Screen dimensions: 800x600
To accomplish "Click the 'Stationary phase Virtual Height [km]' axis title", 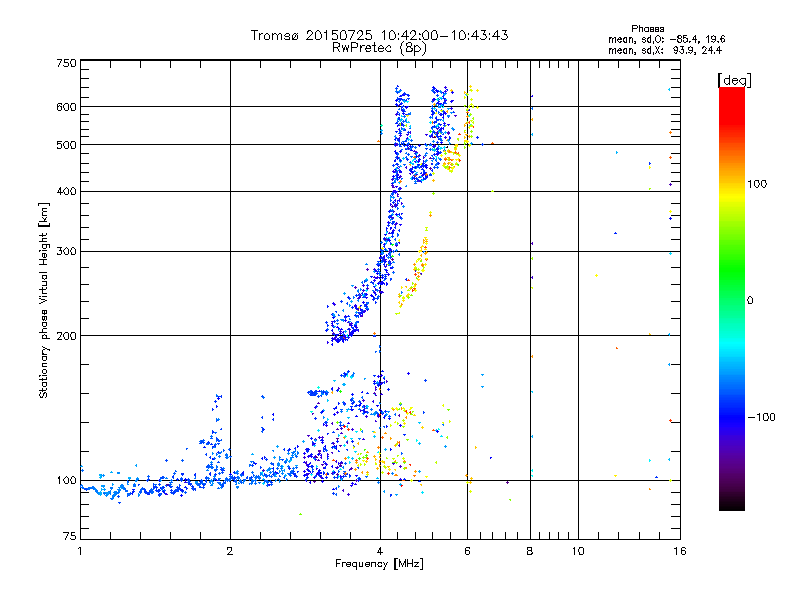I will pos(44,301).
